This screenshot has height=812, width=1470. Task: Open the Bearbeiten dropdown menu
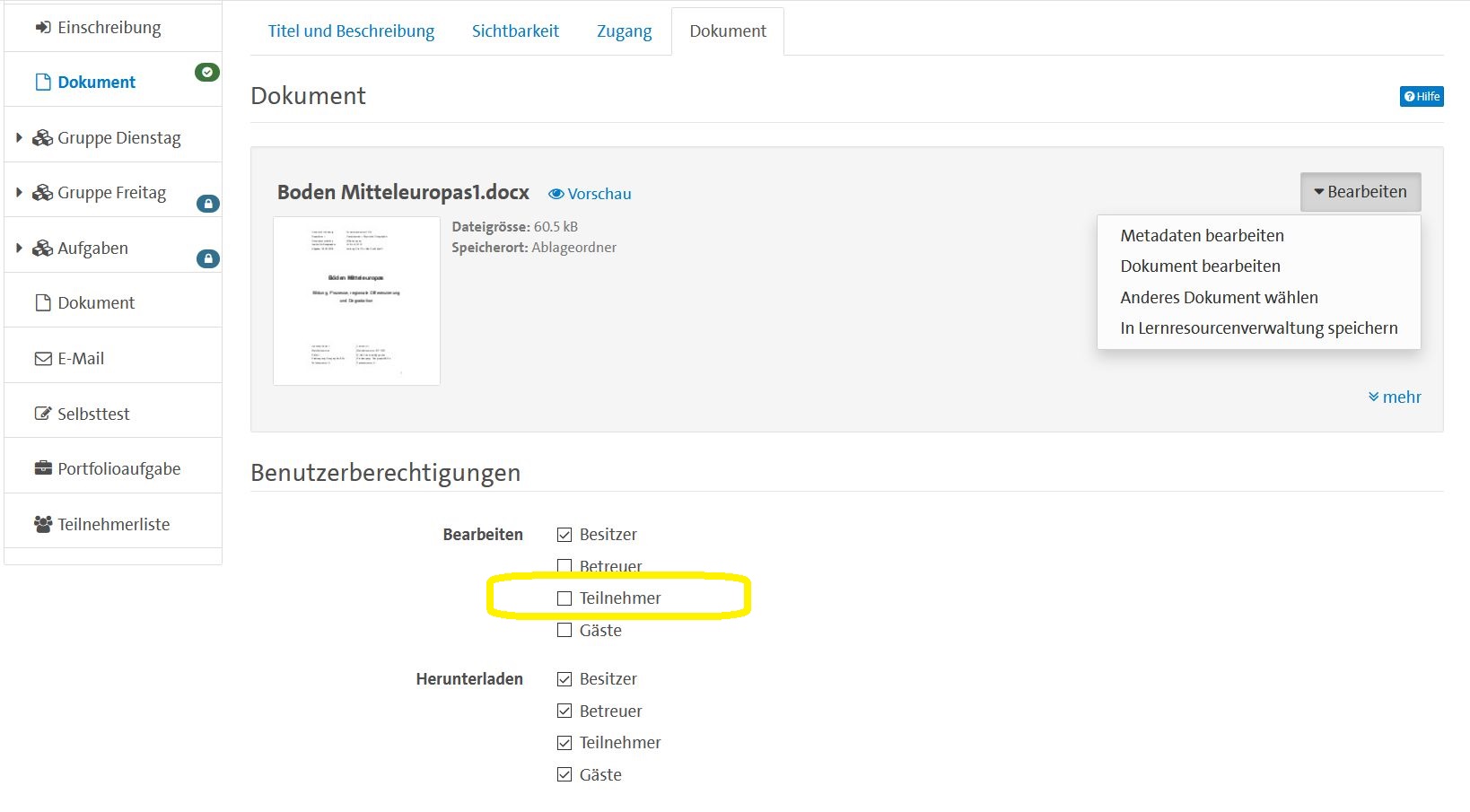(x=1360, y=191)
